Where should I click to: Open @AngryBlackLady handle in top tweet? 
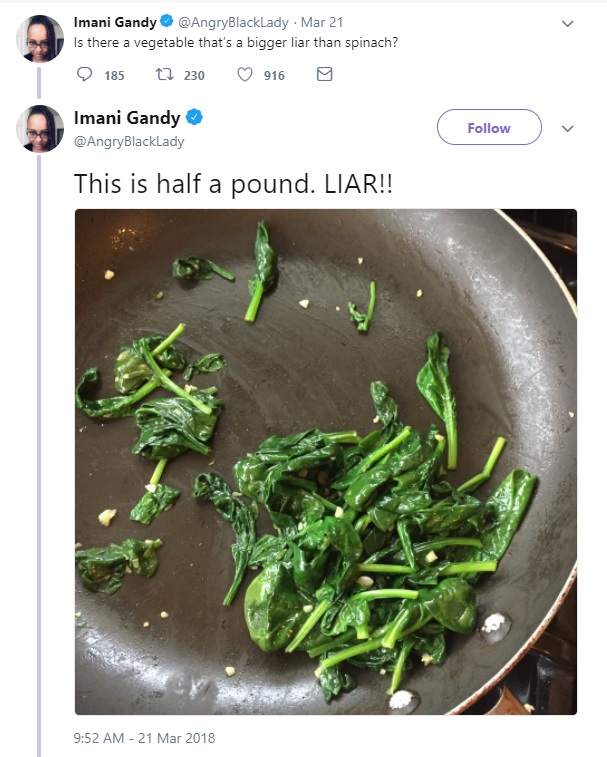[x=233, y=22]
